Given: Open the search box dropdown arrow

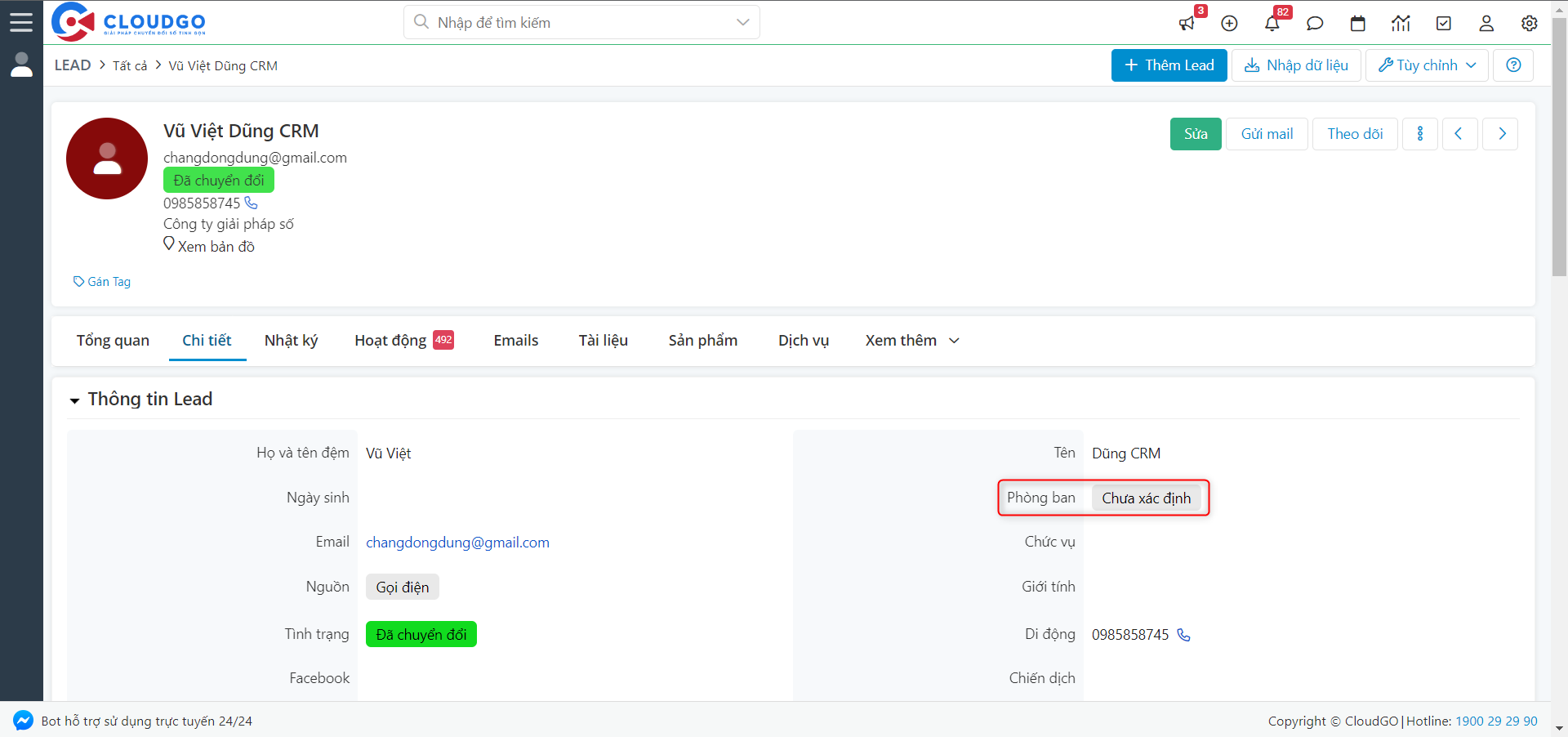Looking at the screenshot, I should 742,23.
